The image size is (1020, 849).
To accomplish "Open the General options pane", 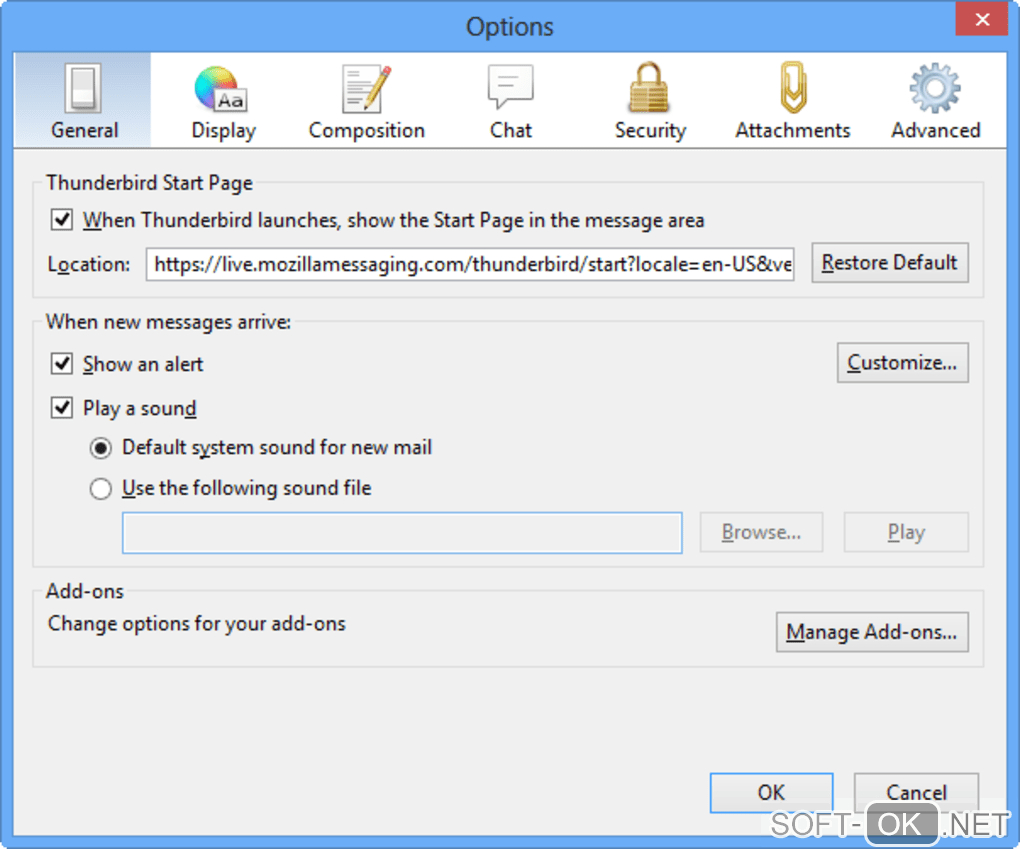I will pyautogui.click(x=83, y=101).
